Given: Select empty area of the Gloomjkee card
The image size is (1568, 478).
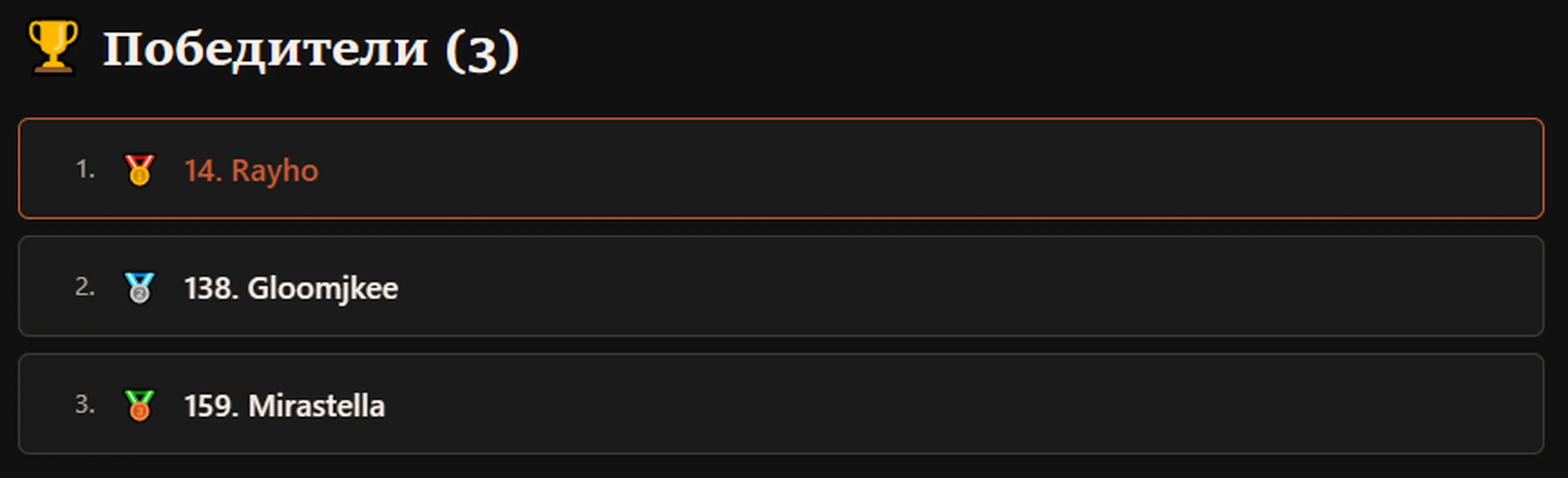Looking at the screenshot, I should tap(913, 286).
